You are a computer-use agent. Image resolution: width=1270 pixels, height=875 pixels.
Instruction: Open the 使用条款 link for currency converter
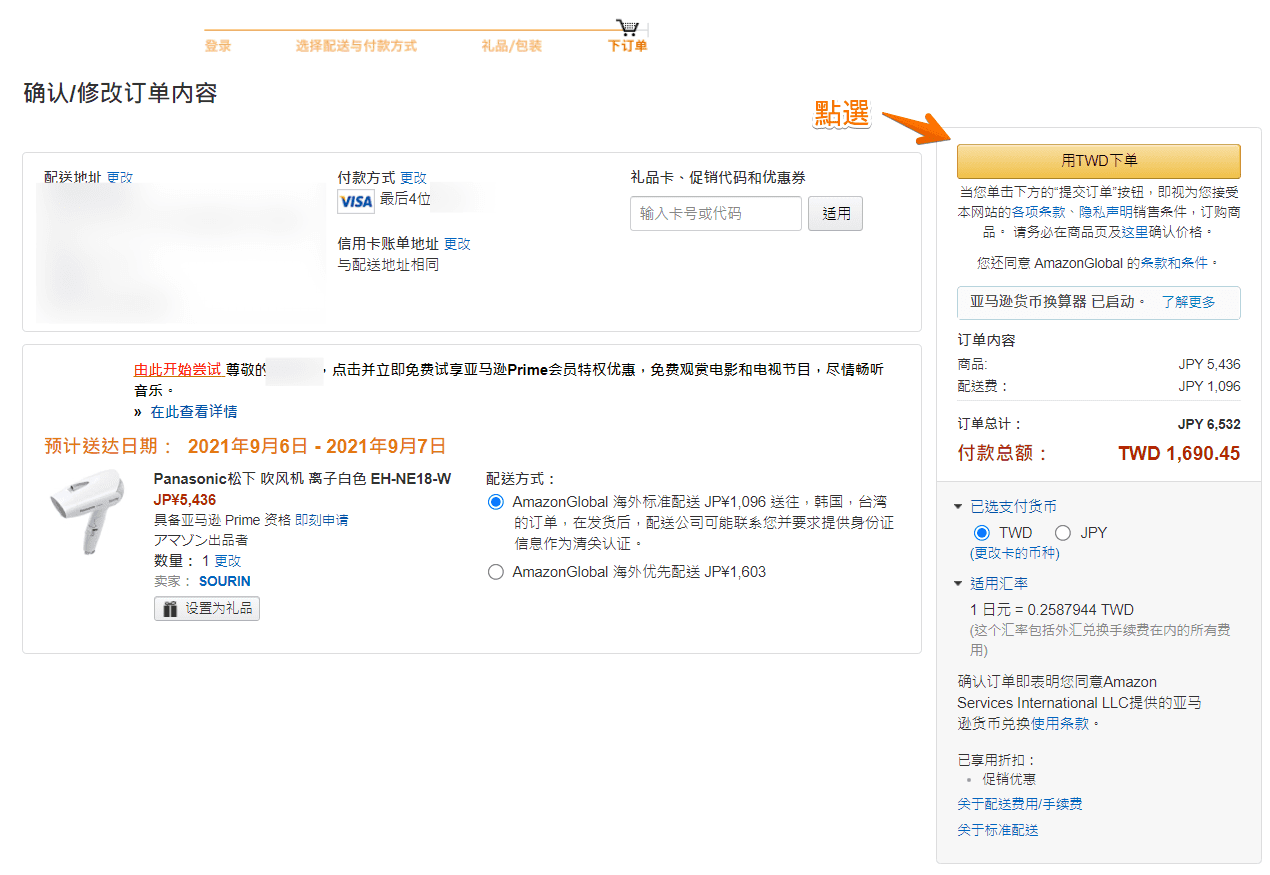[1061, 723]
